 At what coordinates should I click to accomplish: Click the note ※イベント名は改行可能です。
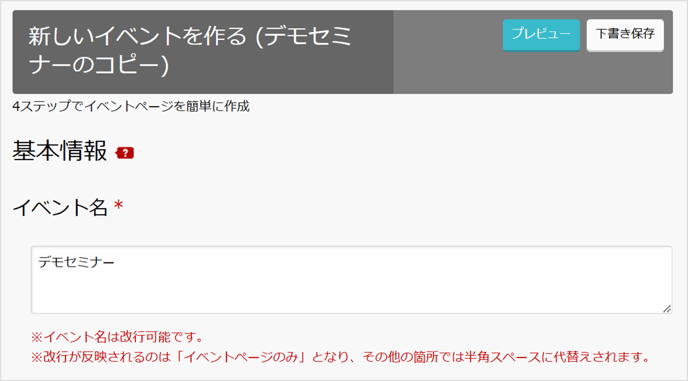118,337
